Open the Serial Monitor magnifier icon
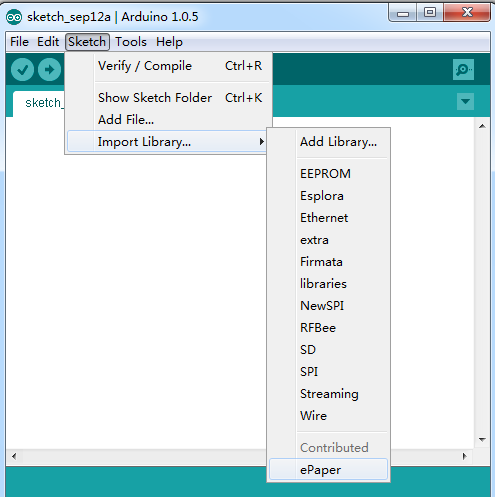The height and width of the screenshot is (498, 496). 463,70
